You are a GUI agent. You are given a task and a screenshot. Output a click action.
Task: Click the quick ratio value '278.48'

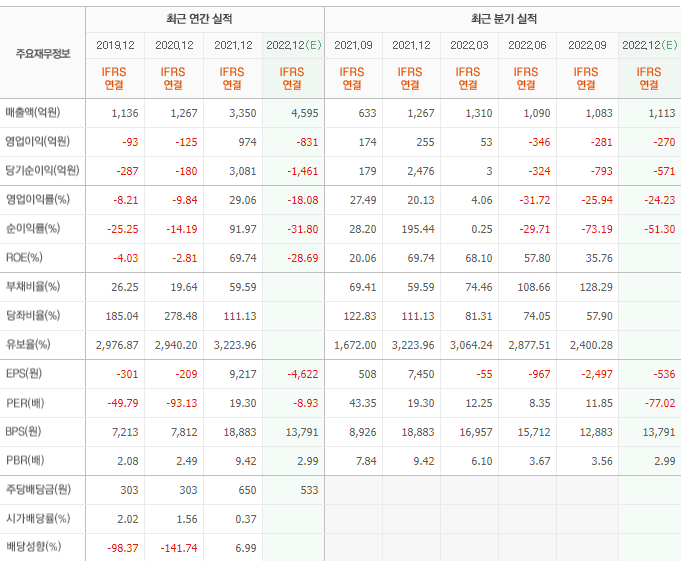(x=181, y=316)
